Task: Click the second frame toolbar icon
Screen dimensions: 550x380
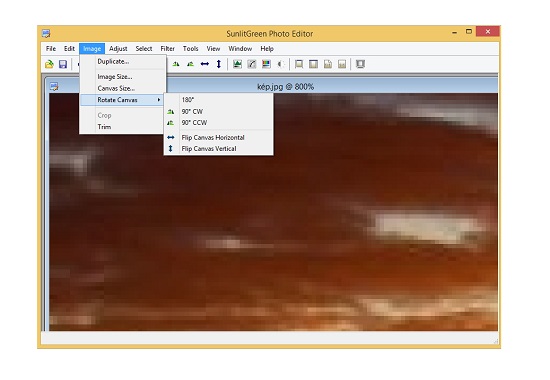Action: tap(313, 64)
